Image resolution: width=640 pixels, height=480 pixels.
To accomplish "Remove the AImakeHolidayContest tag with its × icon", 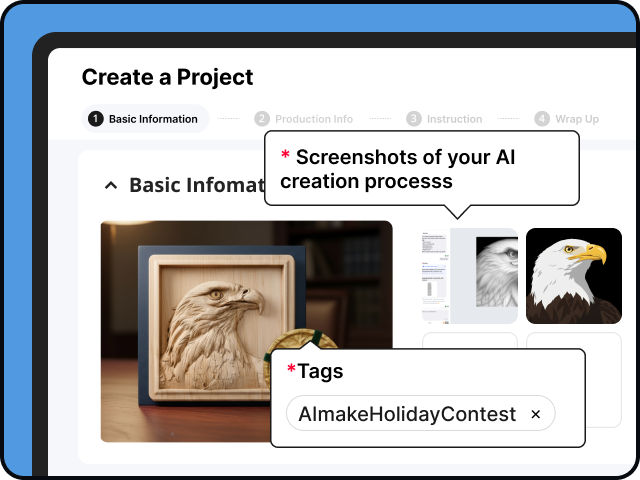I will pos(535,414).
